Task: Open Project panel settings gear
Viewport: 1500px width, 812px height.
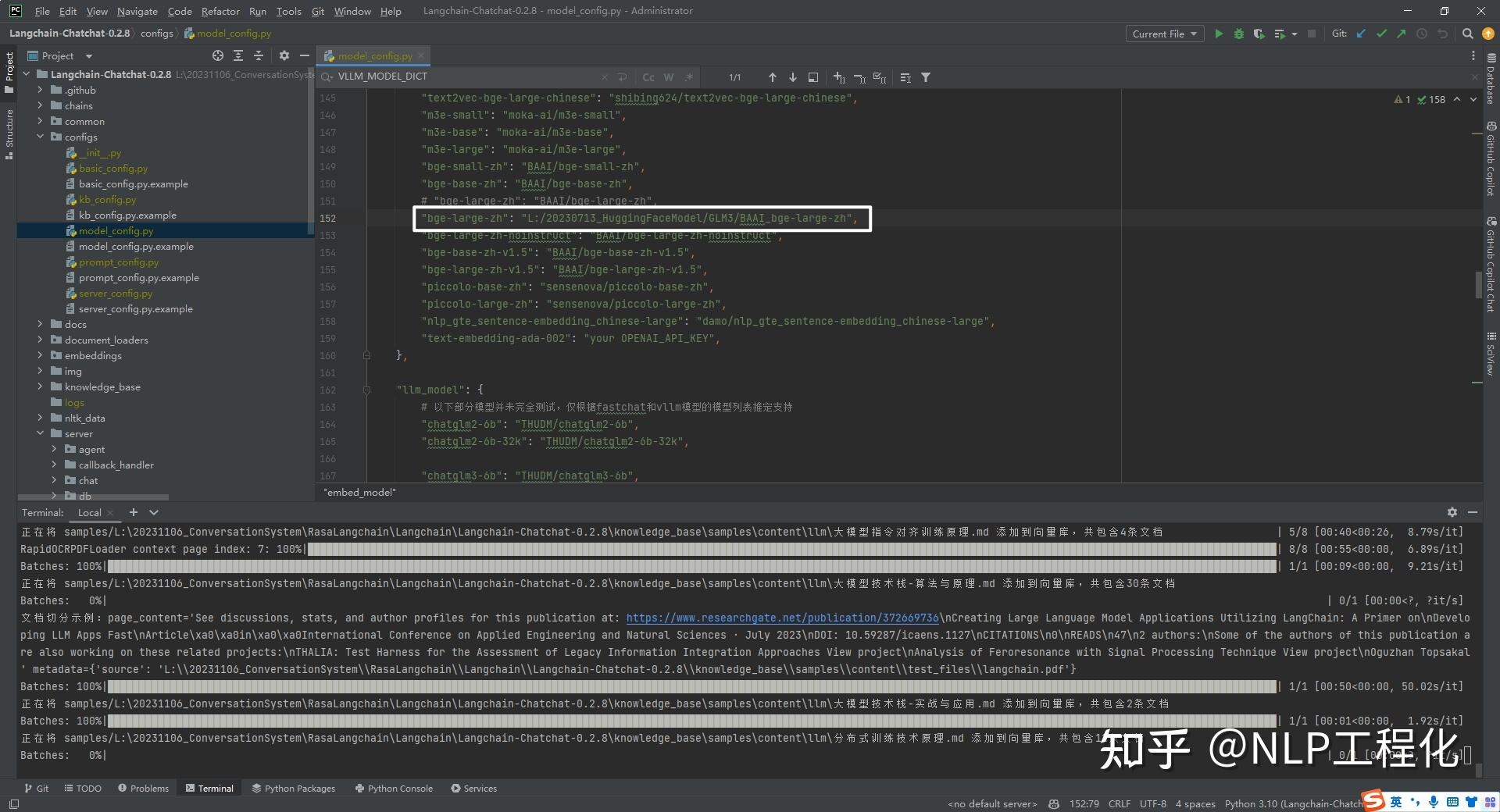Action: (284, 55)
